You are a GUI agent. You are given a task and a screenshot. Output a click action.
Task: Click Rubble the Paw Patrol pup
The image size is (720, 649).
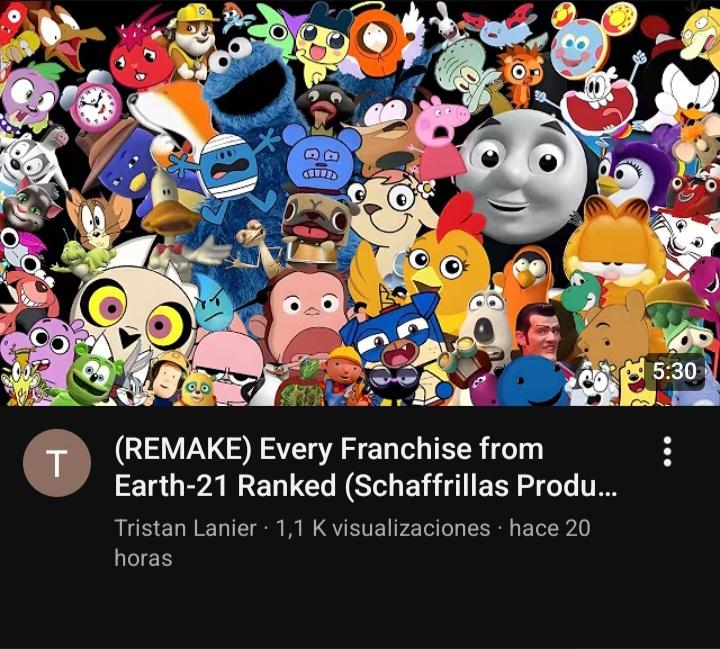click(x=192, y=39)
